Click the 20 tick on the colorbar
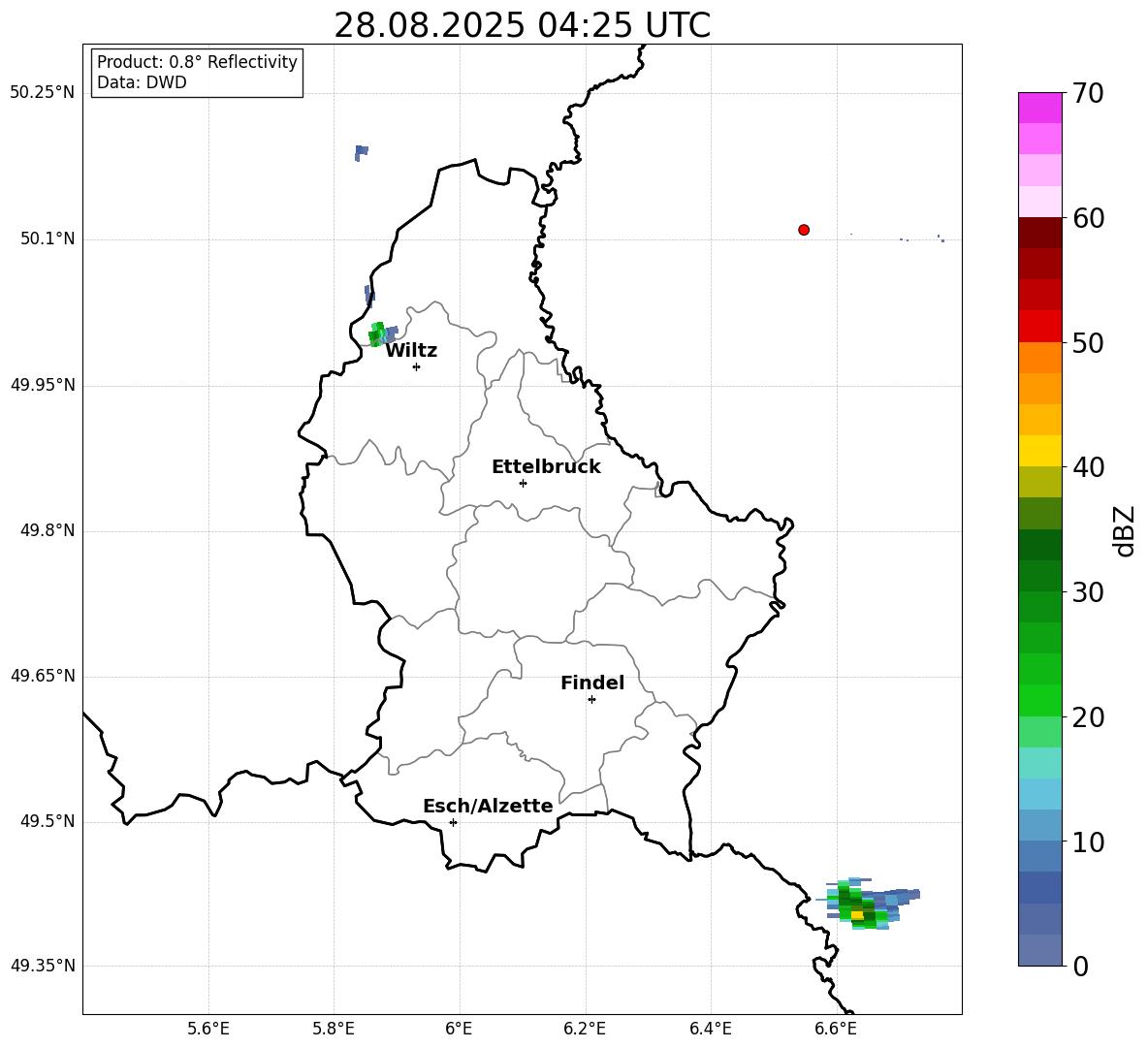 tap(1088, 717)
